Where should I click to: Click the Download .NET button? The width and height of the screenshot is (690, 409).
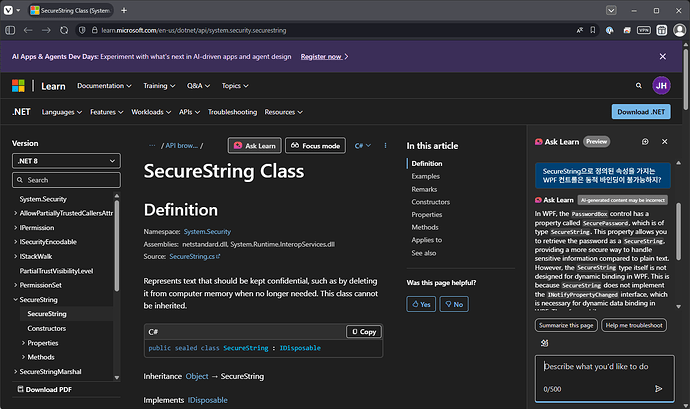[639, 112]
